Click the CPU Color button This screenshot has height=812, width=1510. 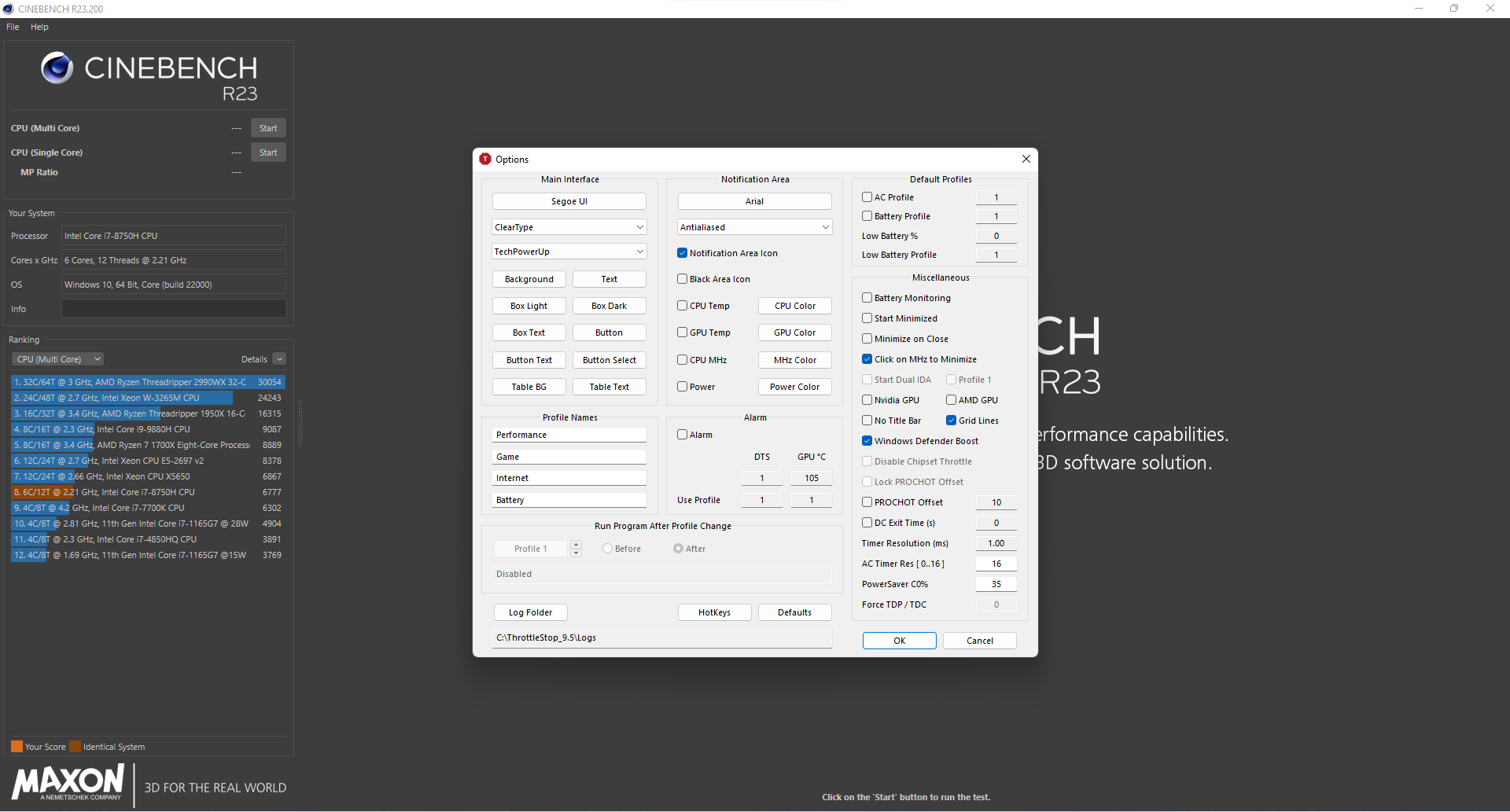(x=795, y=306)
